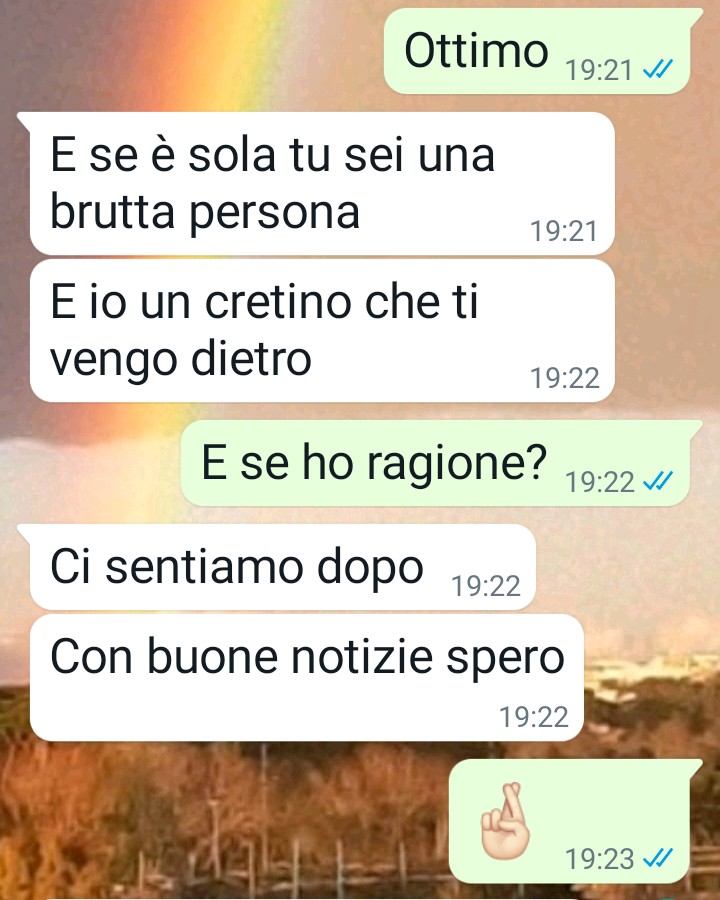Image resolution: width=720 pixels, height=900 pixels.
Task: Tap the 19:21 timestamp on 'Ottimo'
Action: click(599, 70)
